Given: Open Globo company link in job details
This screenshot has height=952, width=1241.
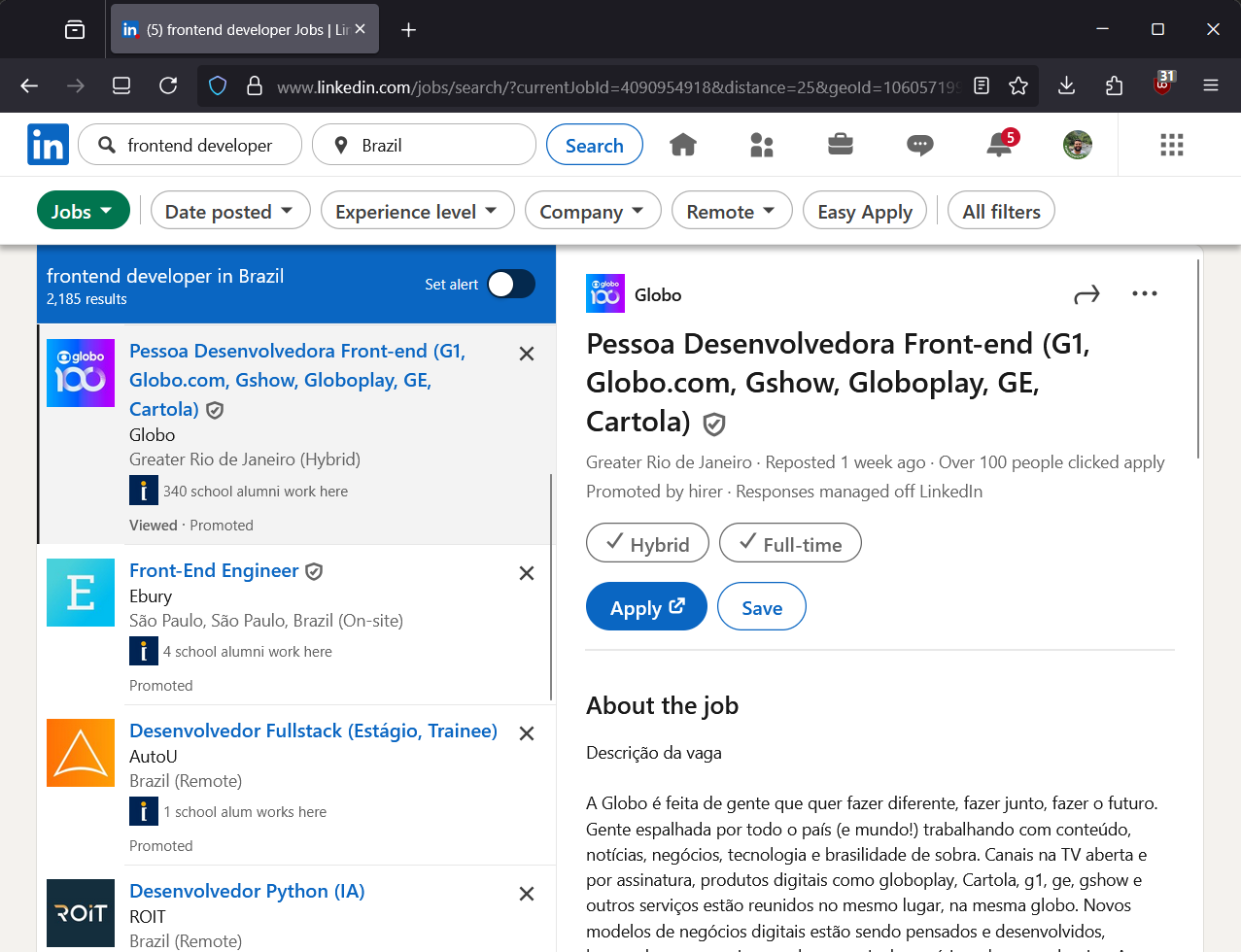Looking at the screenshot, I should click(x=658, y=294).
